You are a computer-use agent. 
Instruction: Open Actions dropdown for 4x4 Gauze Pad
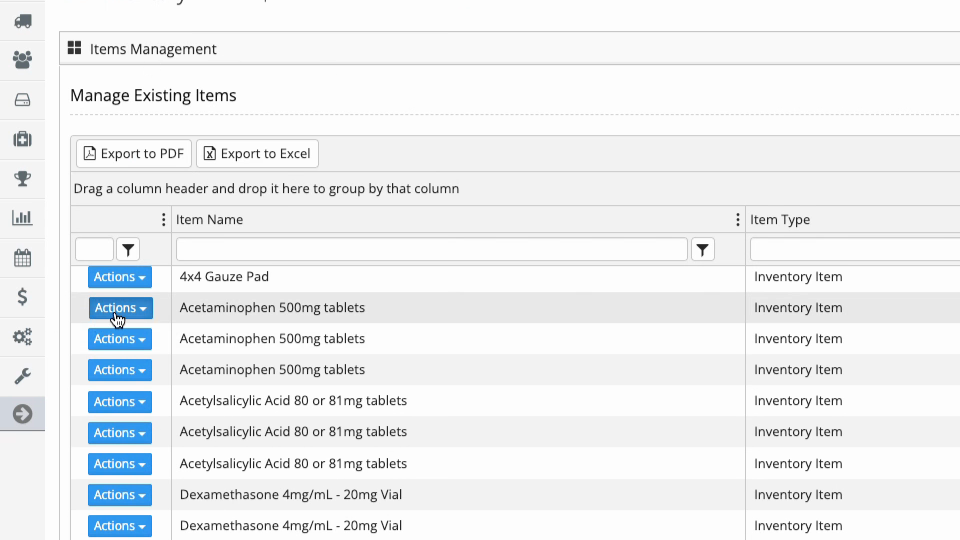click(120, 277)
